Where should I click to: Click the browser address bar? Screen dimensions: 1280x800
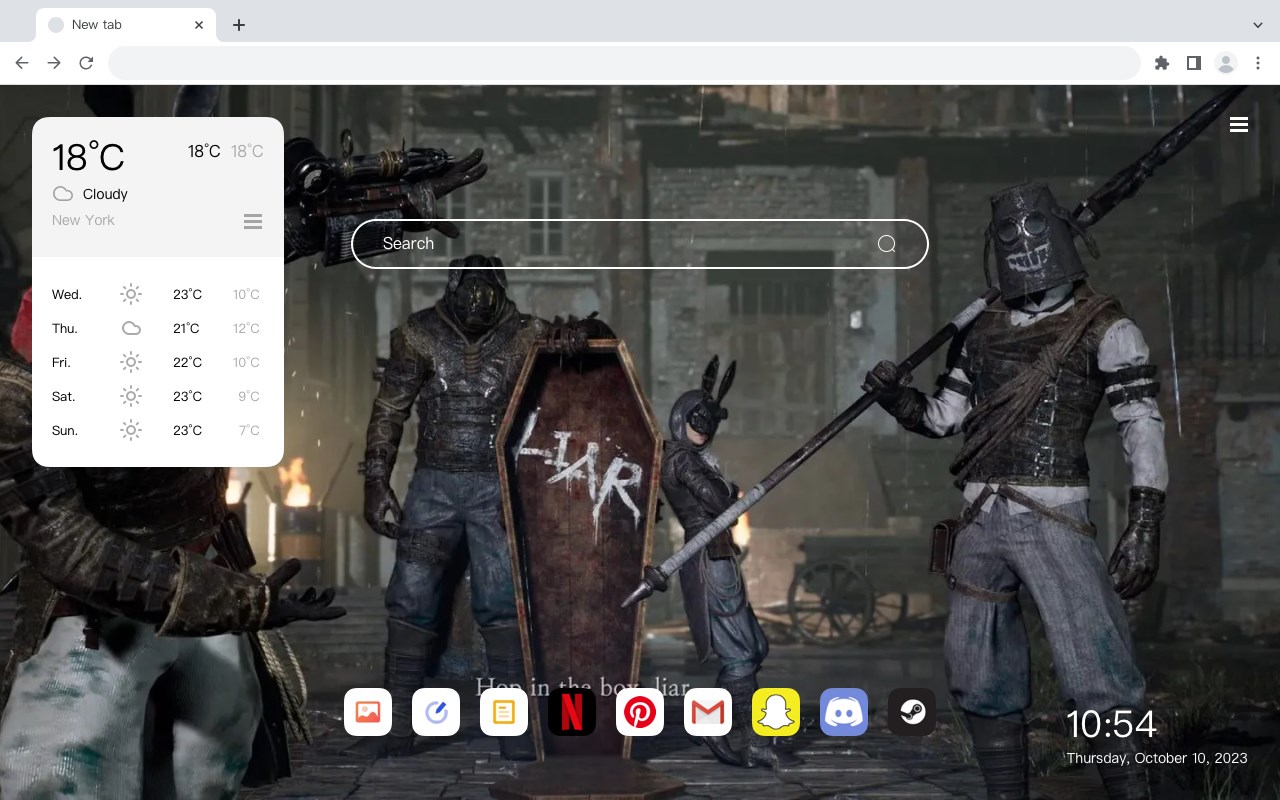point(624,63)
